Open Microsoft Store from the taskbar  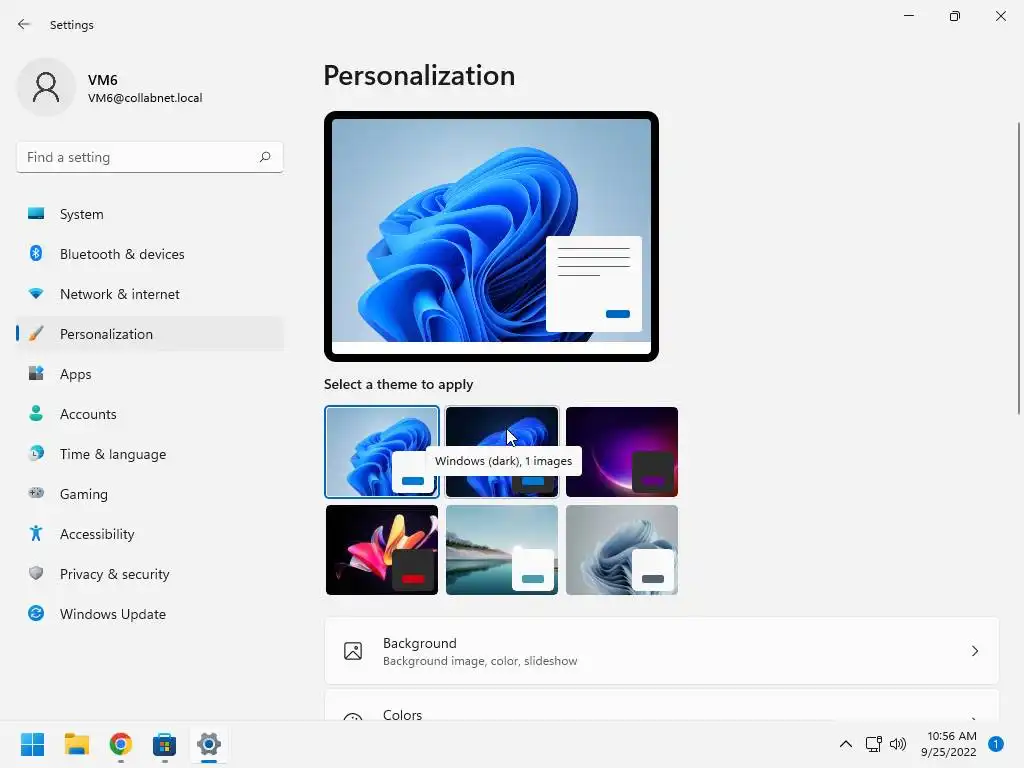tap(165, 744)
